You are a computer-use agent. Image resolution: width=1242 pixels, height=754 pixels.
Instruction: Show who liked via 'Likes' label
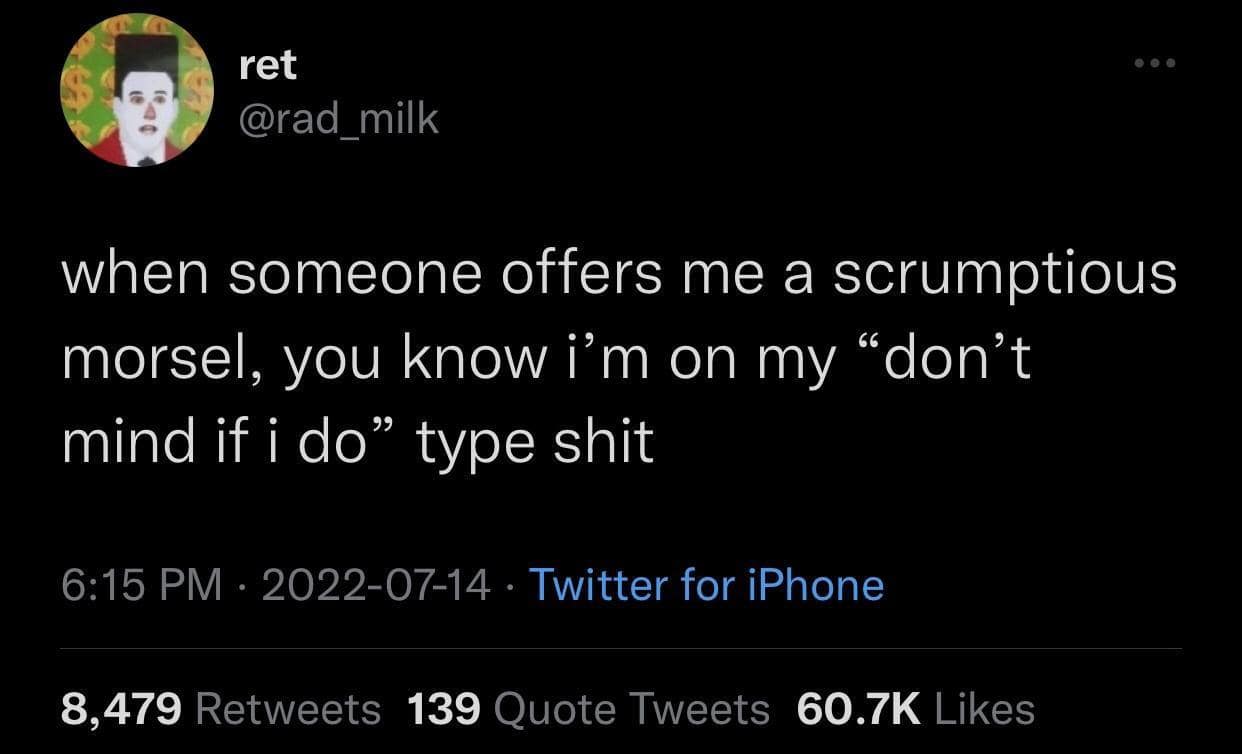pos(983,709)
